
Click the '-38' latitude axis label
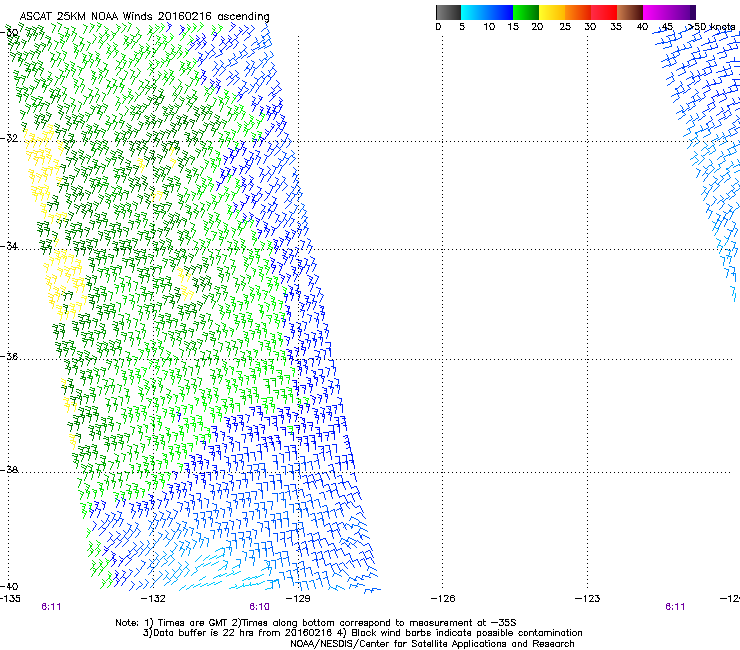click(x=9, y=470)
